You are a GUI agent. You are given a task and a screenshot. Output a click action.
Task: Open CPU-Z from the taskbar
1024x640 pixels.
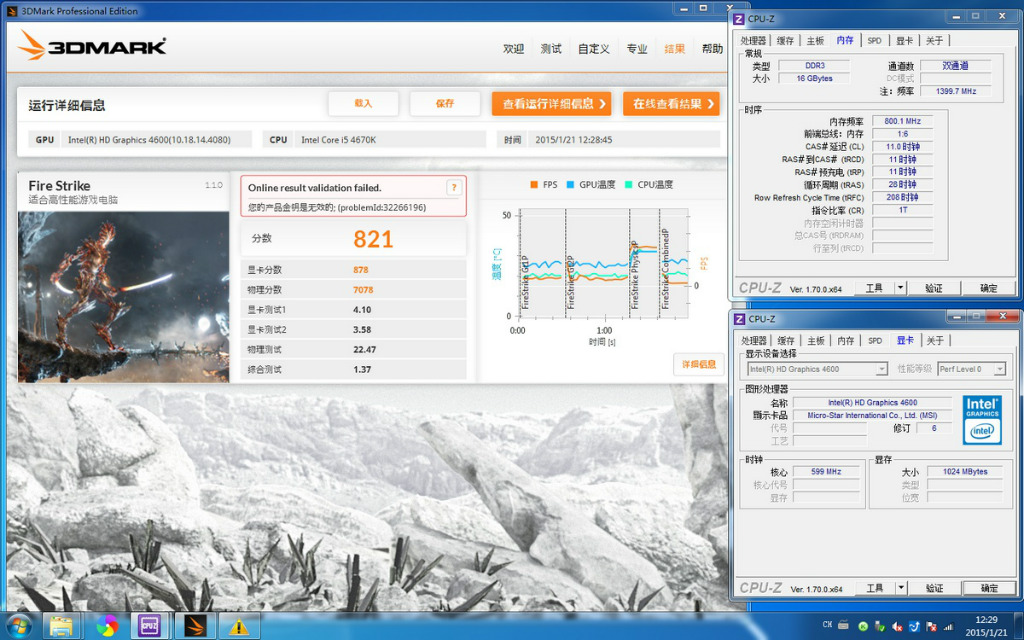(150, 626)
